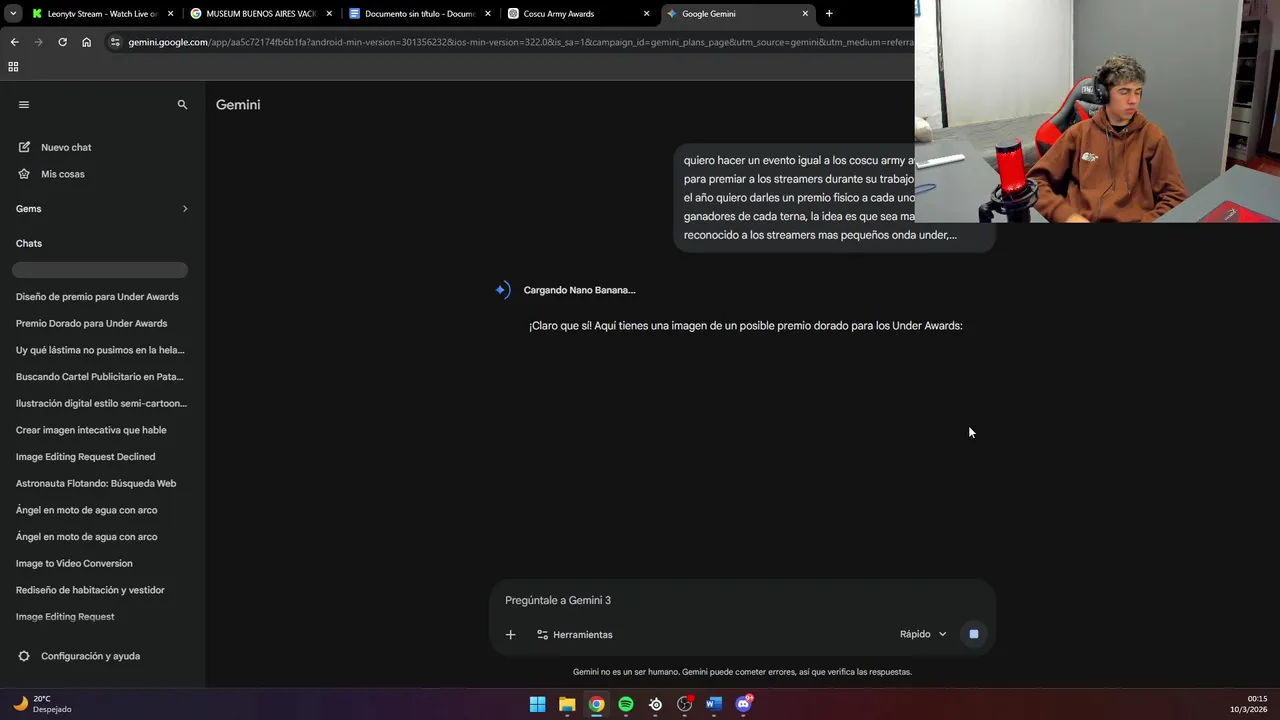Open chat 'Ilustración digital estilo semi-cartoon'
Image resolution: width=1280 pixels, height=720 pixels.
[x=101, y=403]
